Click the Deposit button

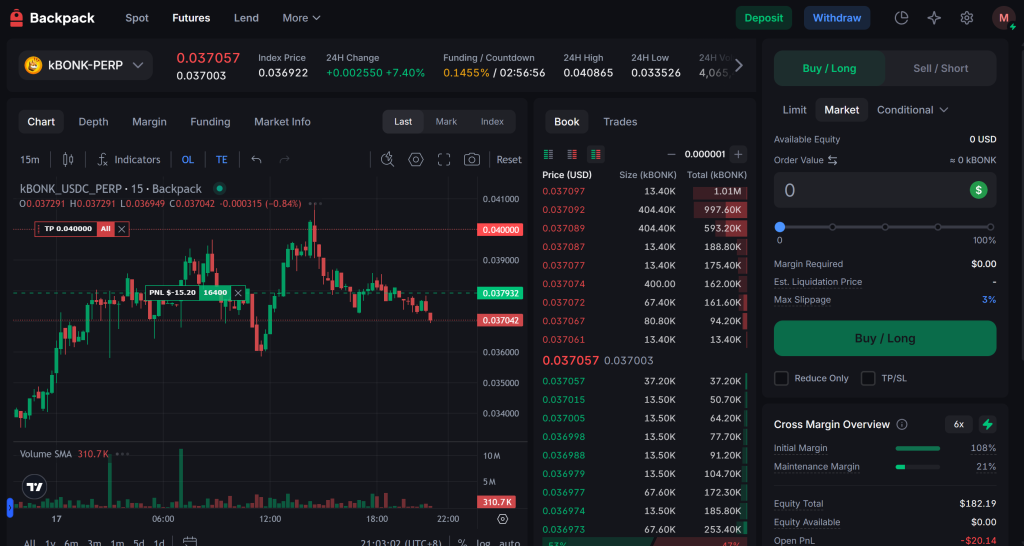coord(763,18)
